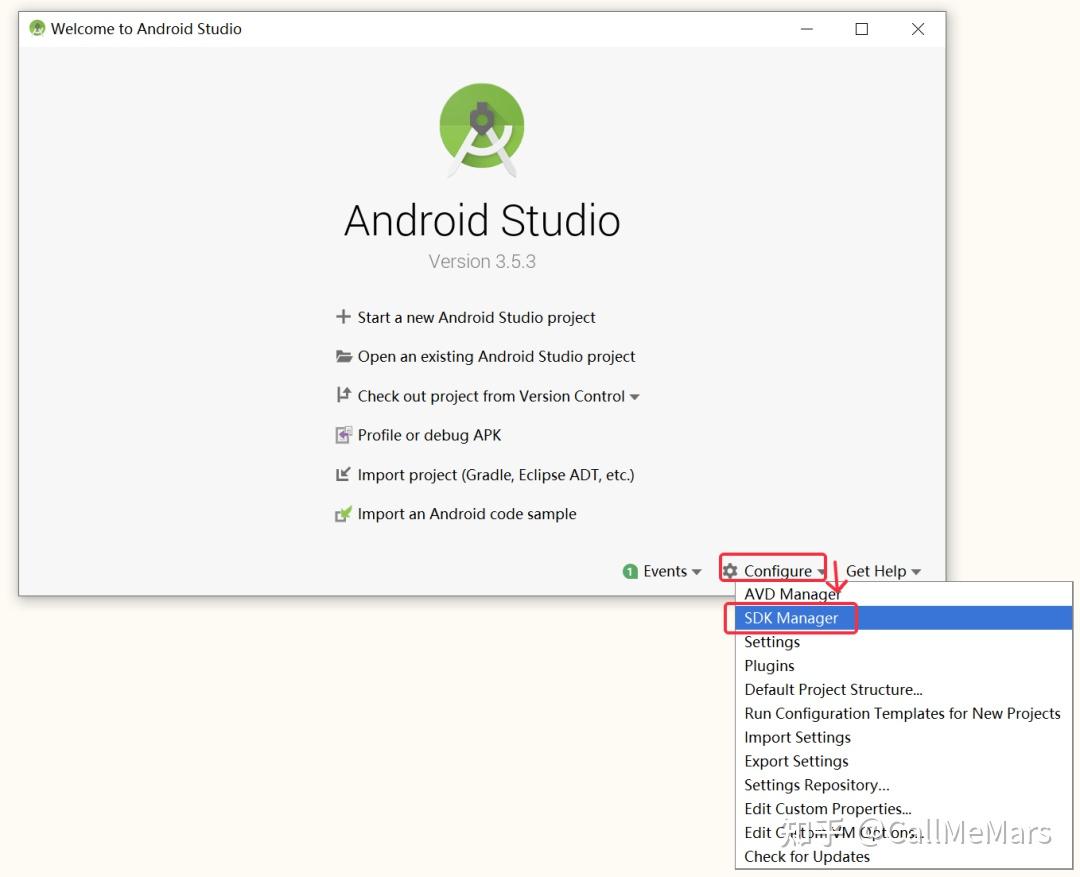This screenshot has width=1080, height=877.
Task: Select Run Configuration Templates for New Projects
Action: (x=904, y=714)
